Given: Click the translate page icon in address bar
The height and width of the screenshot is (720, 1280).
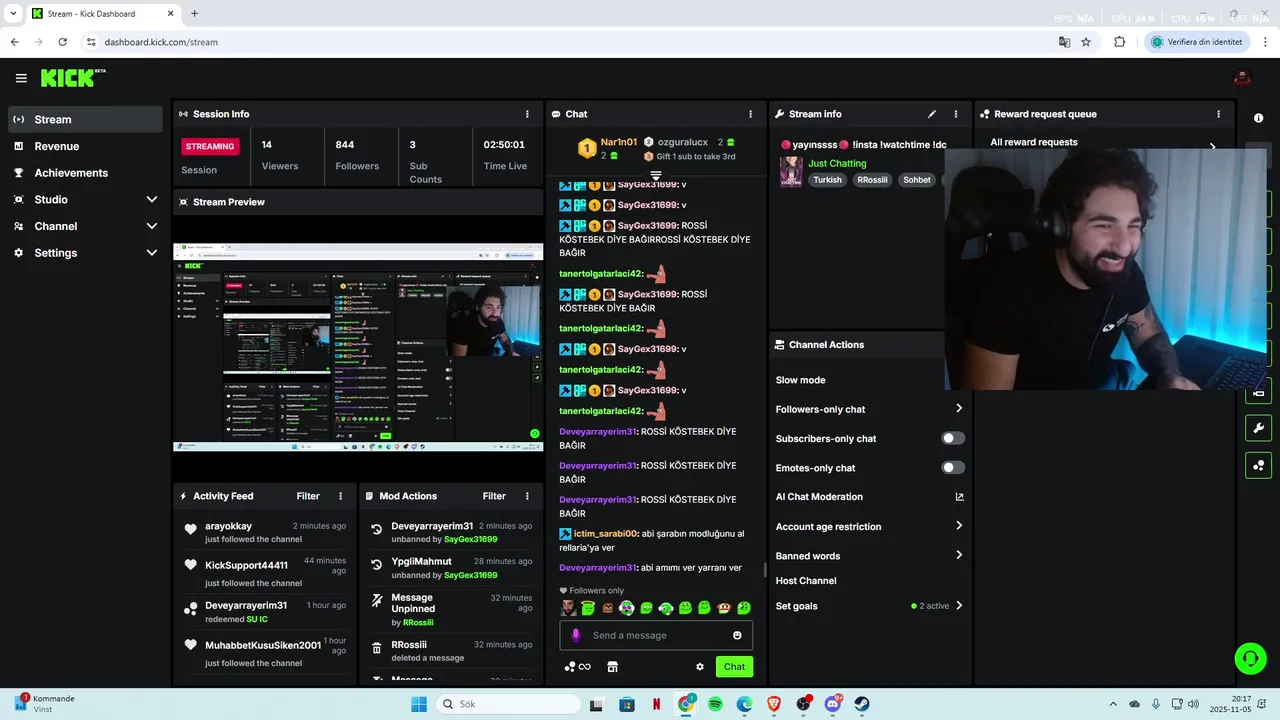Looking at the screenshot, I should coord(1065,42).
